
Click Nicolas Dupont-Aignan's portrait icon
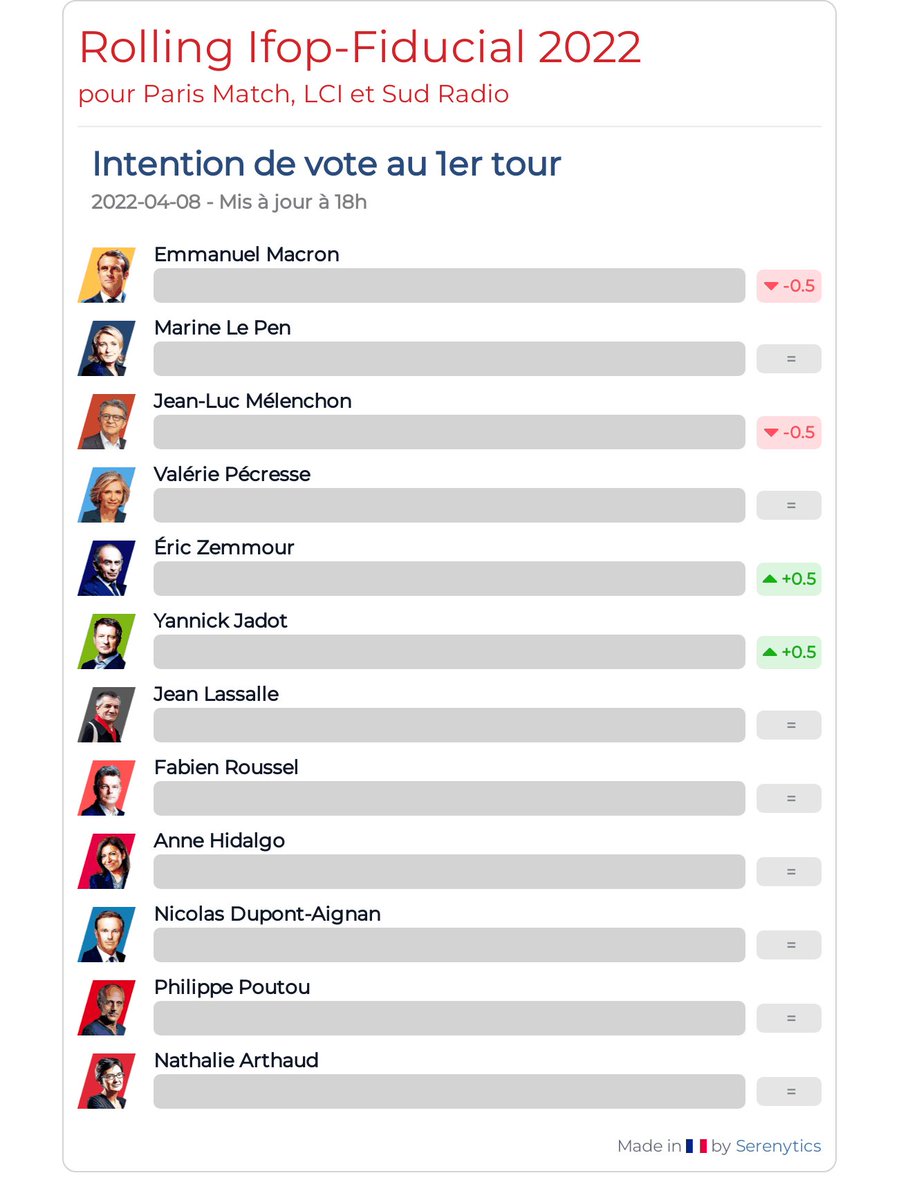point(107,934)
